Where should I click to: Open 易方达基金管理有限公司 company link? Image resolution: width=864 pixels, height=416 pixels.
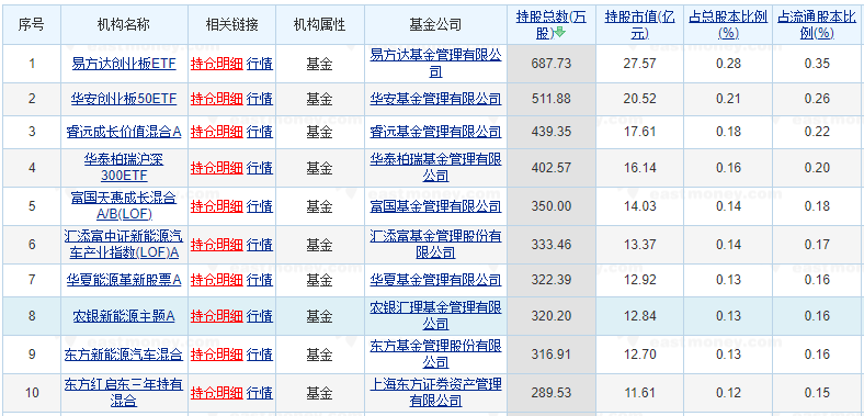(x=435, y=64)
